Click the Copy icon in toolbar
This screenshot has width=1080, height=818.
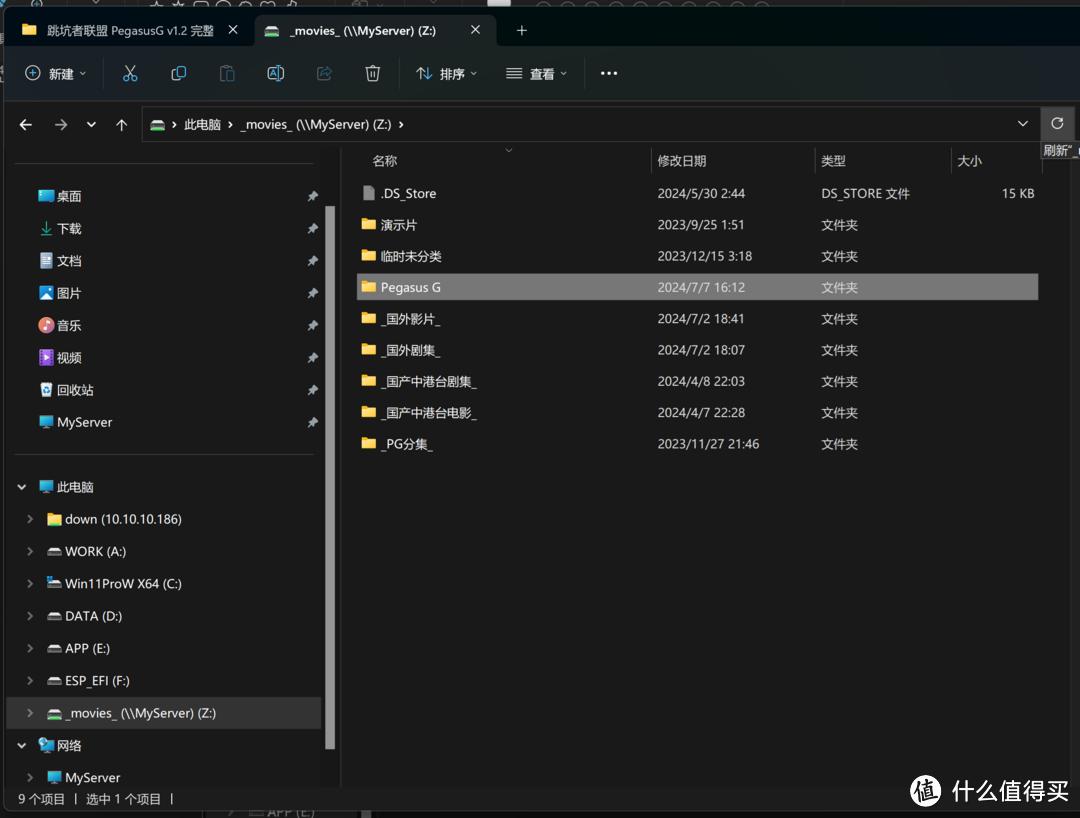179,73
